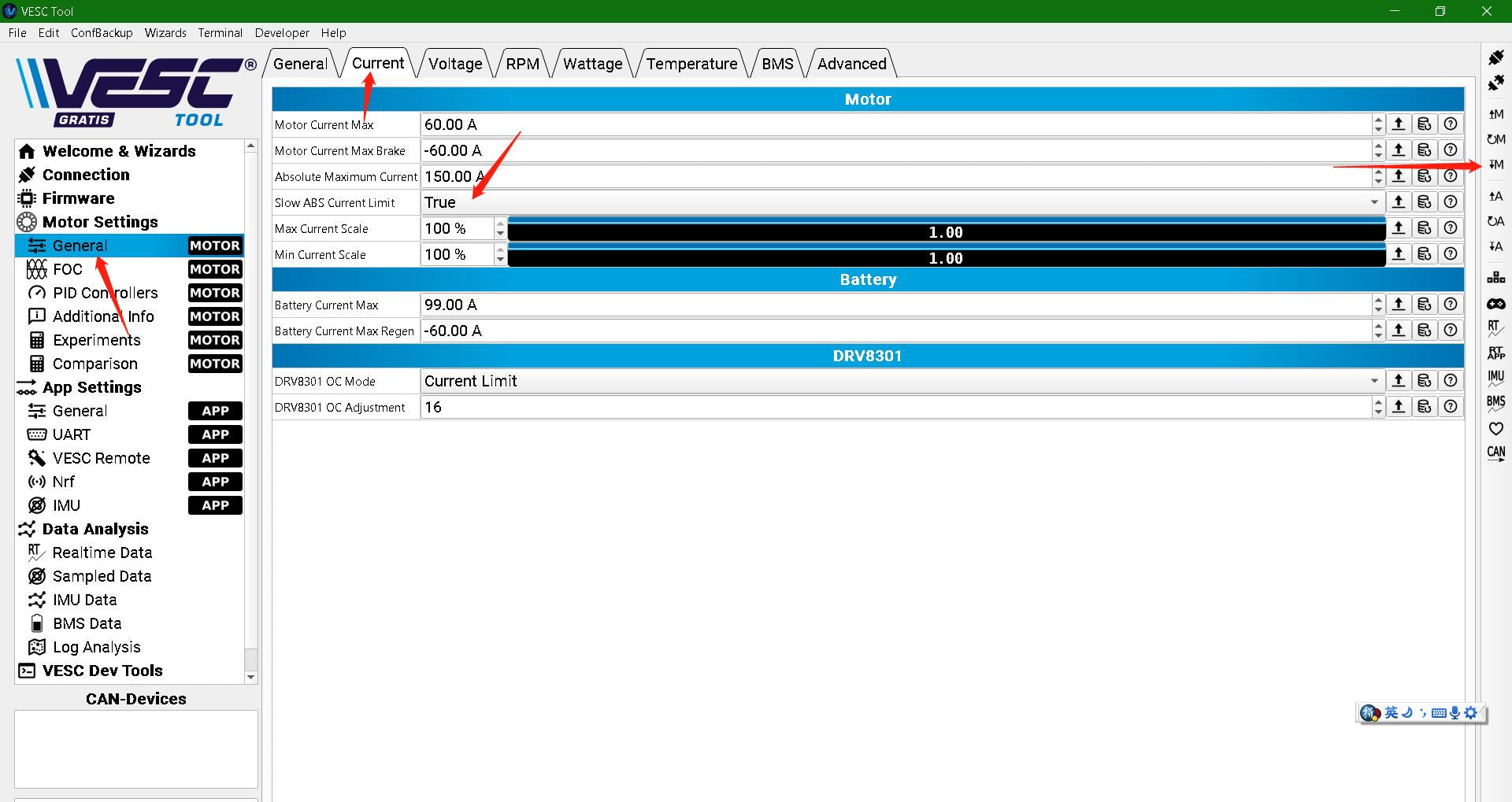Click the Min Current Scale bar
Image resolution: width=1512 pixels, height=802 pixels.
pos(946,257)
